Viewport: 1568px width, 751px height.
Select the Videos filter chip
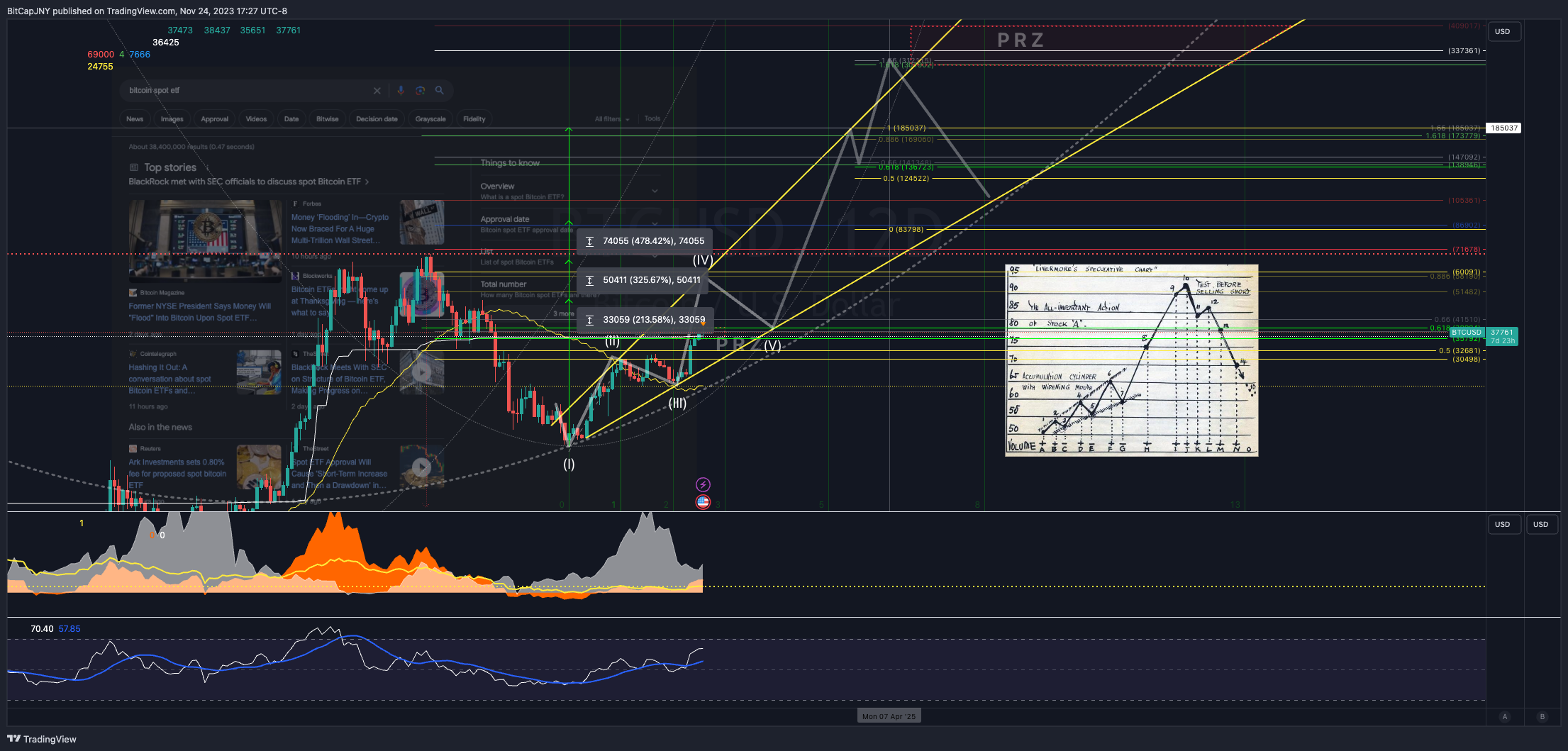(x=256, y=119)
